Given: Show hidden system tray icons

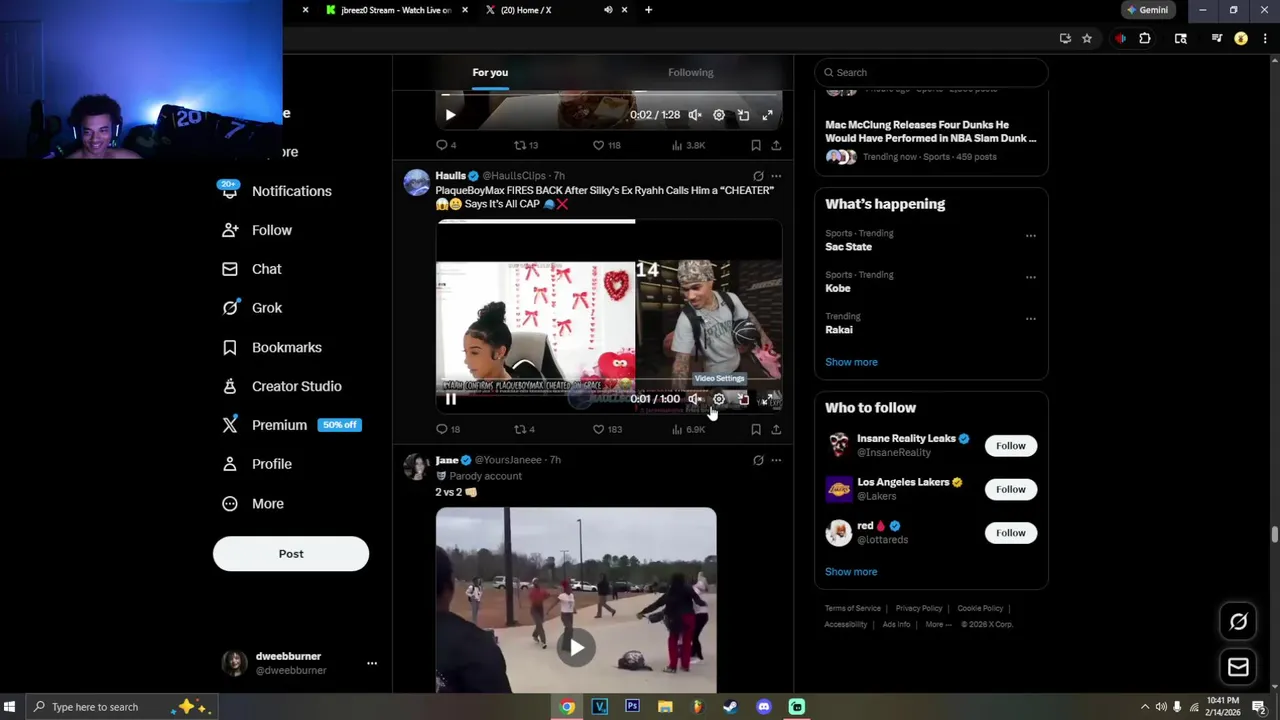Looking at the screenshot, I should pyautogui.click(x=1145, y=707).
